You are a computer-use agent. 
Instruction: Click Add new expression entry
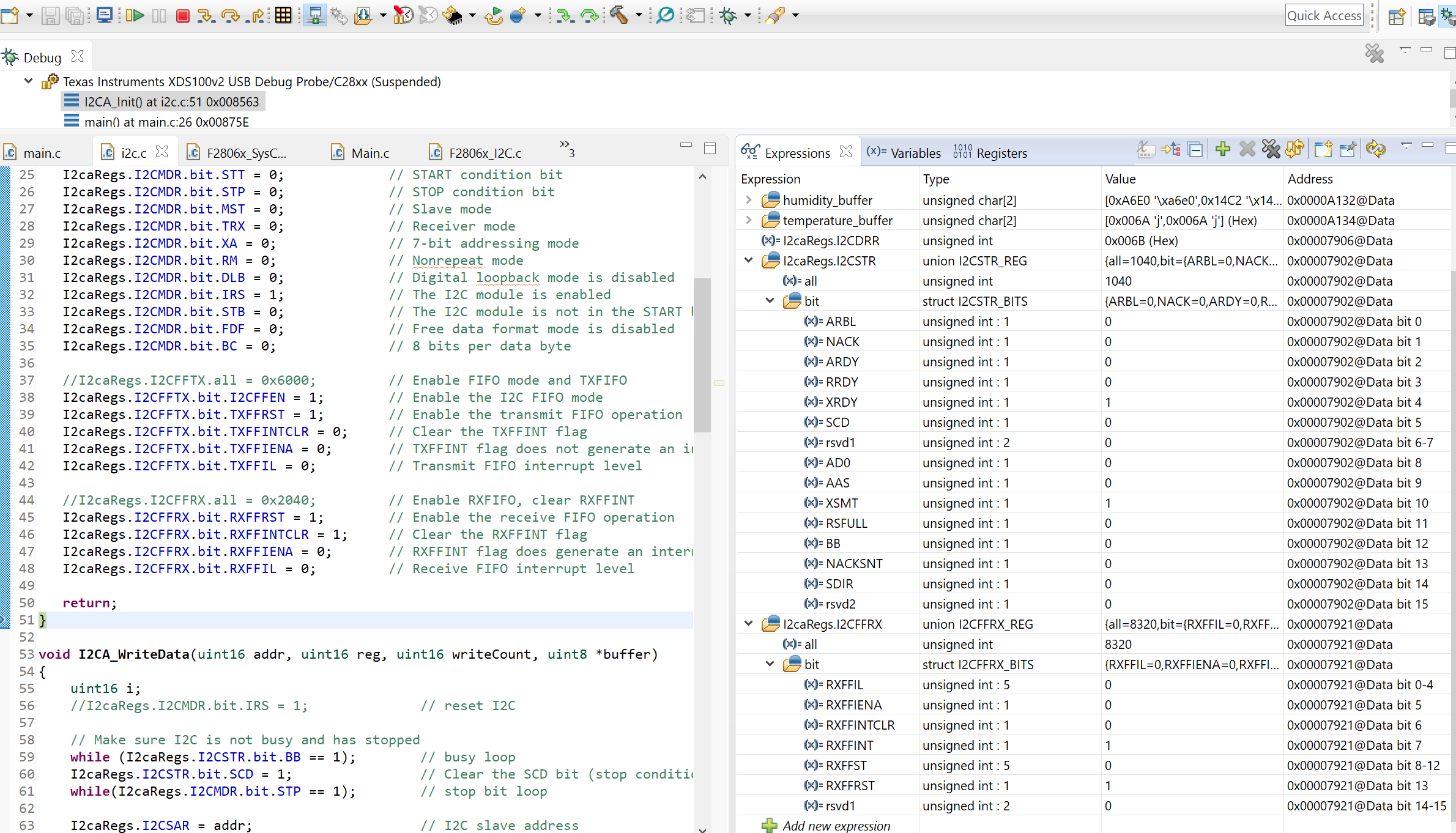point(836,826)
